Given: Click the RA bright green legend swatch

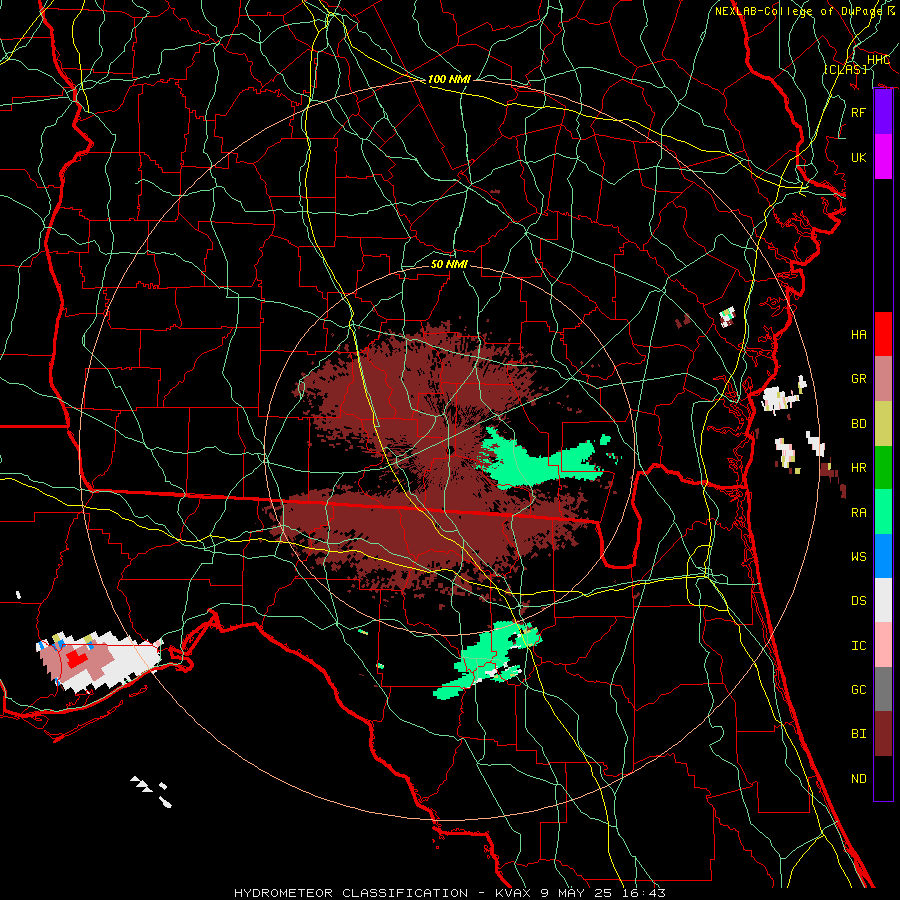Looking at the screenshot, I should click(x=883, y=512).
